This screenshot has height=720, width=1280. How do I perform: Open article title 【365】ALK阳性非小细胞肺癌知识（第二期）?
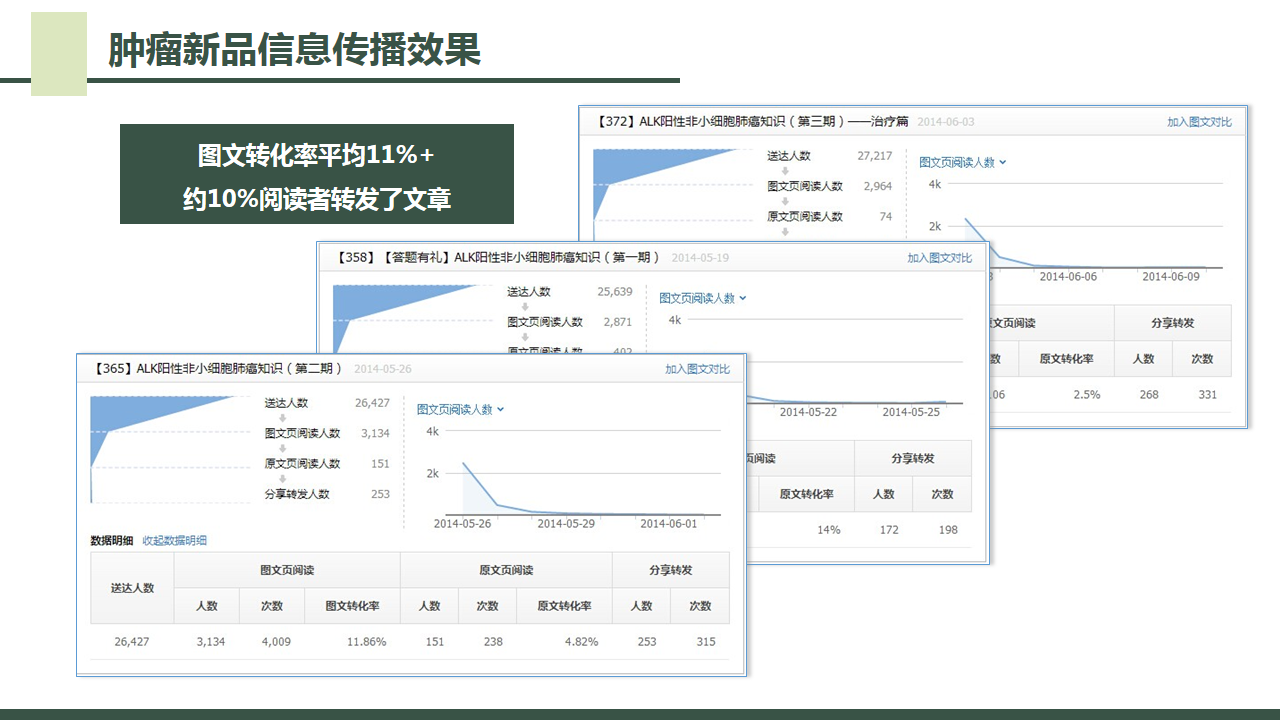(218, 369)
